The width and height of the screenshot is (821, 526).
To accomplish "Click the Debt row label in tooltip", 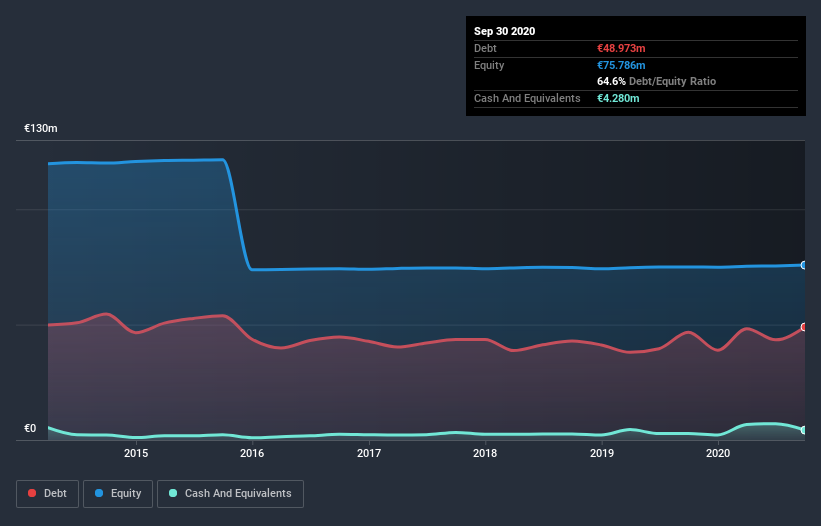I will 485,48.
